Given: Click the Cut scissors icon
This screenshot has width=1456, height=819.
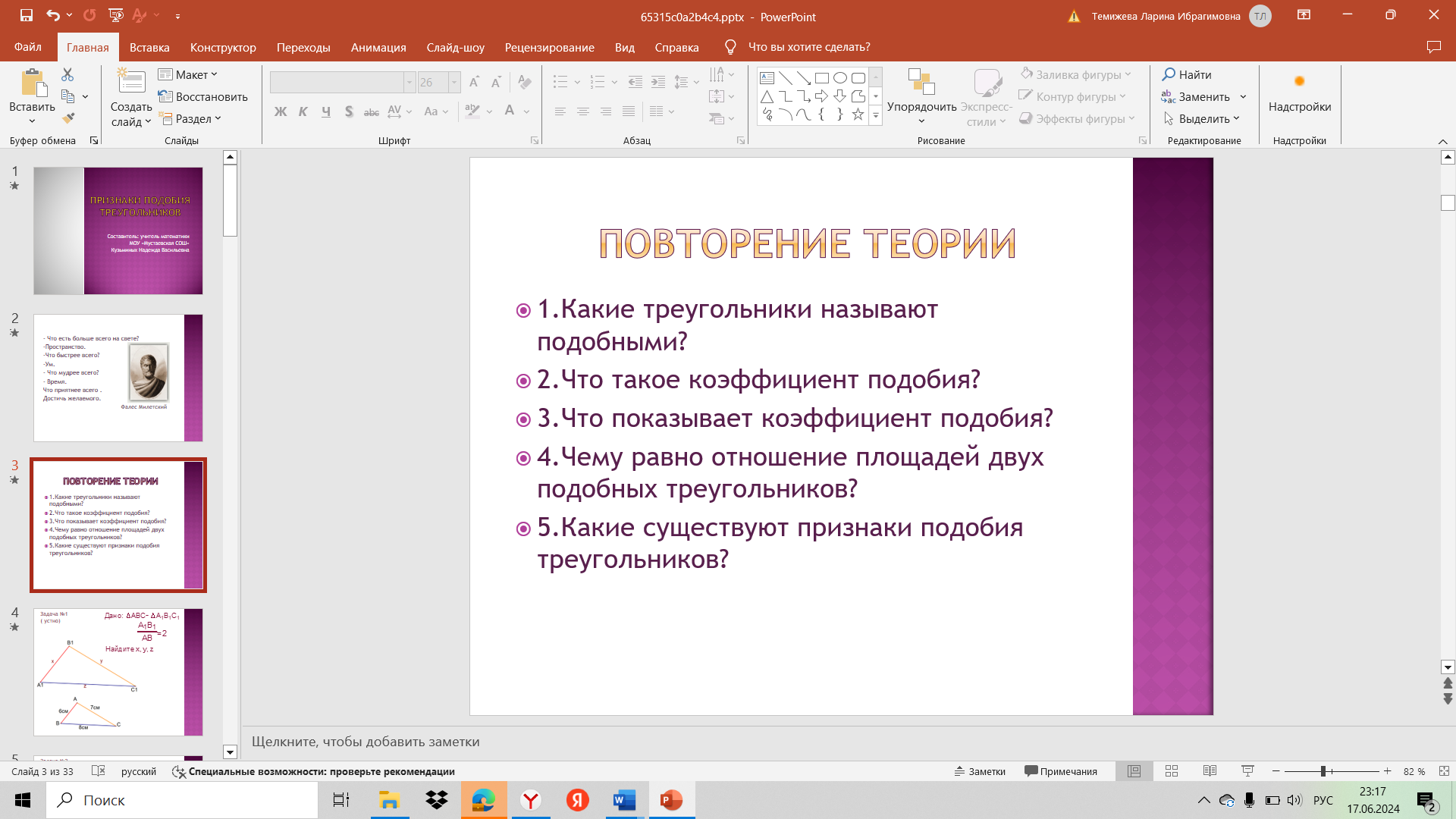Looking at the screenshot, I should 67,74.
